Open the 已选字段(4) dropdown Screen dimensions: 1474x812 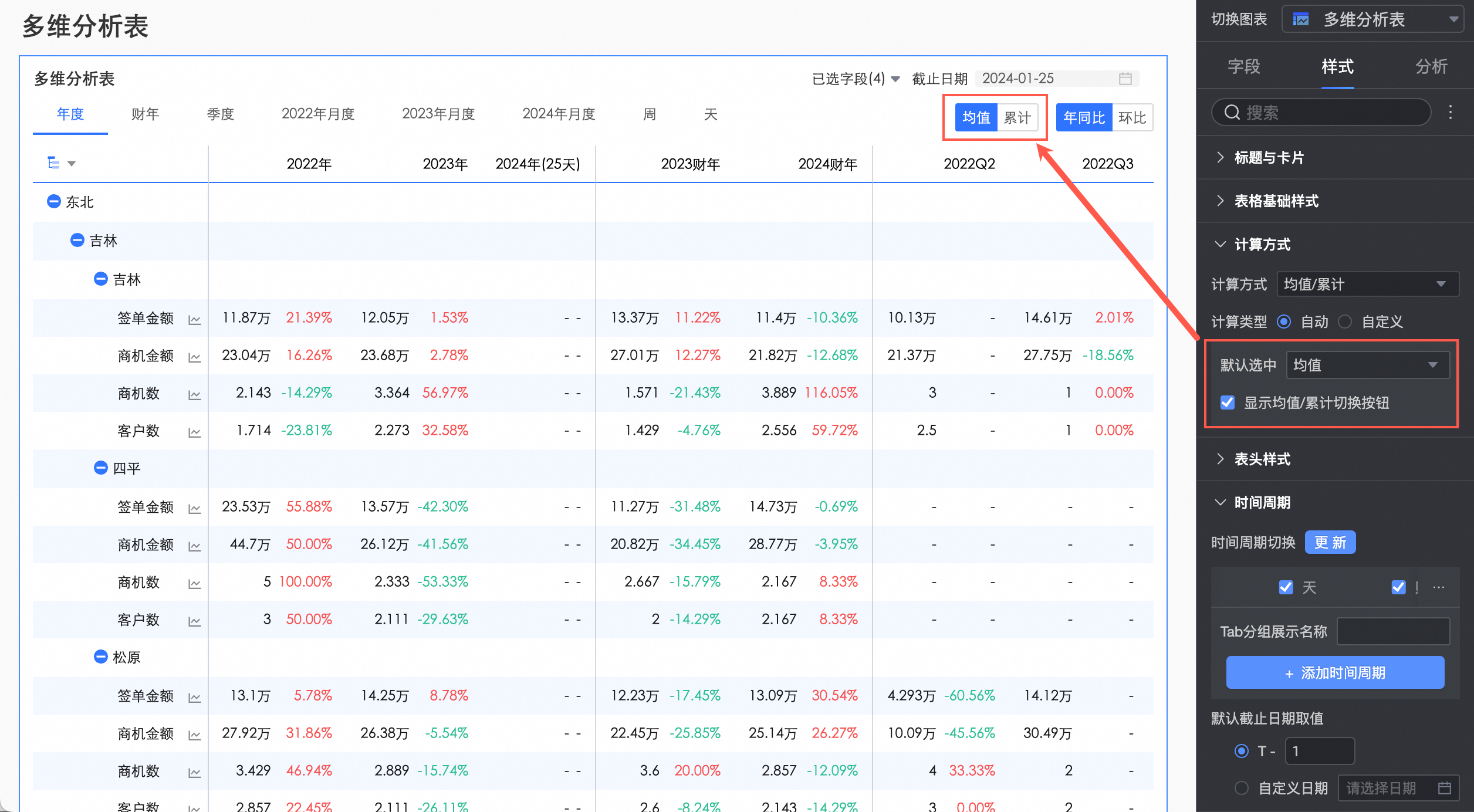855,79
